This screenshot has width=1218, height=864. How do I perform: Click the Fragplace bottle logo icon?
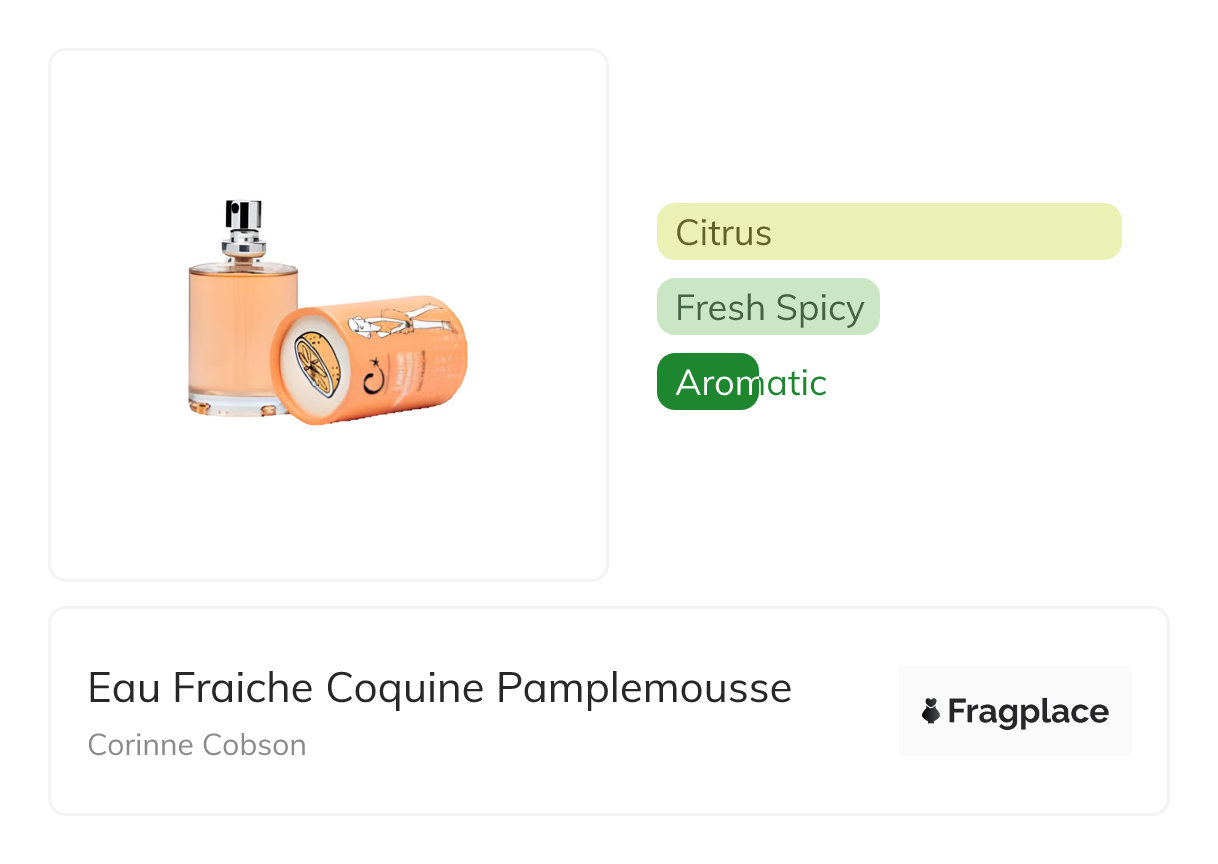931,712
